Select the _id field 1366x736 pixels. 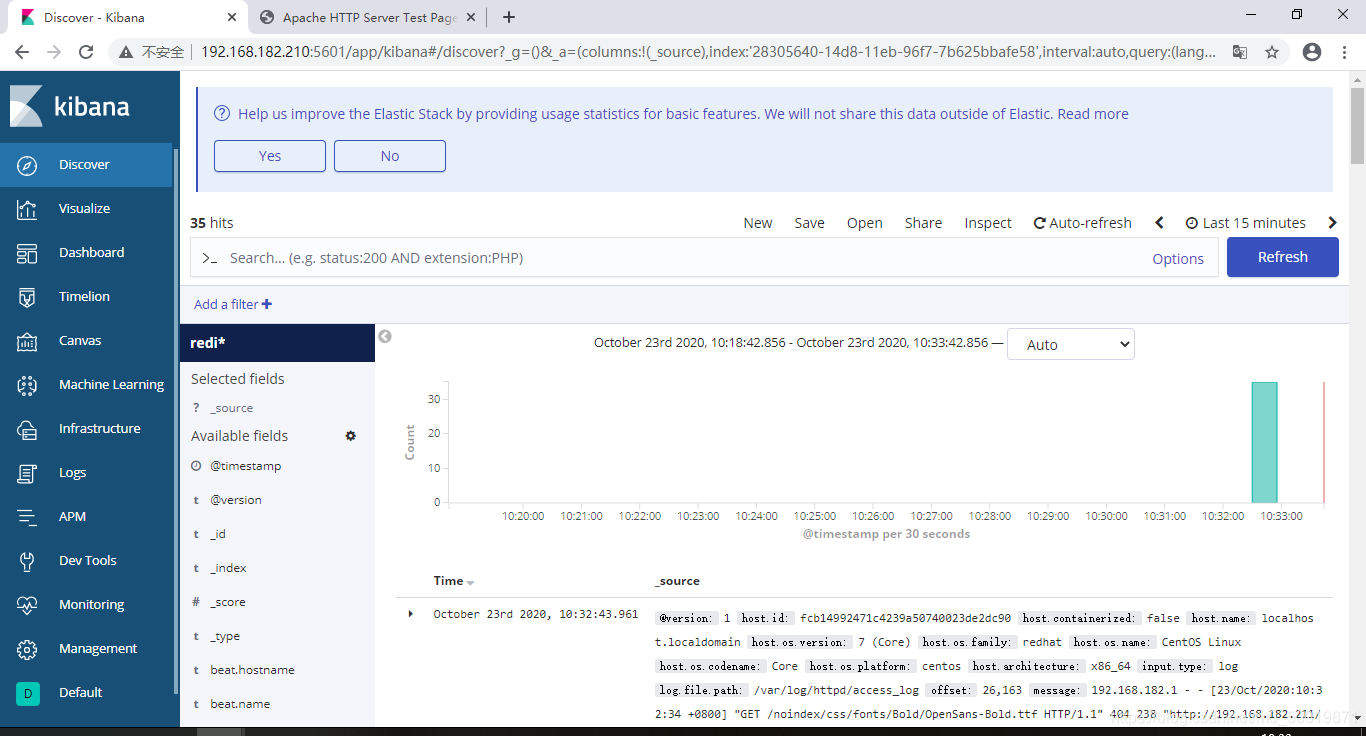coord(218,534)
